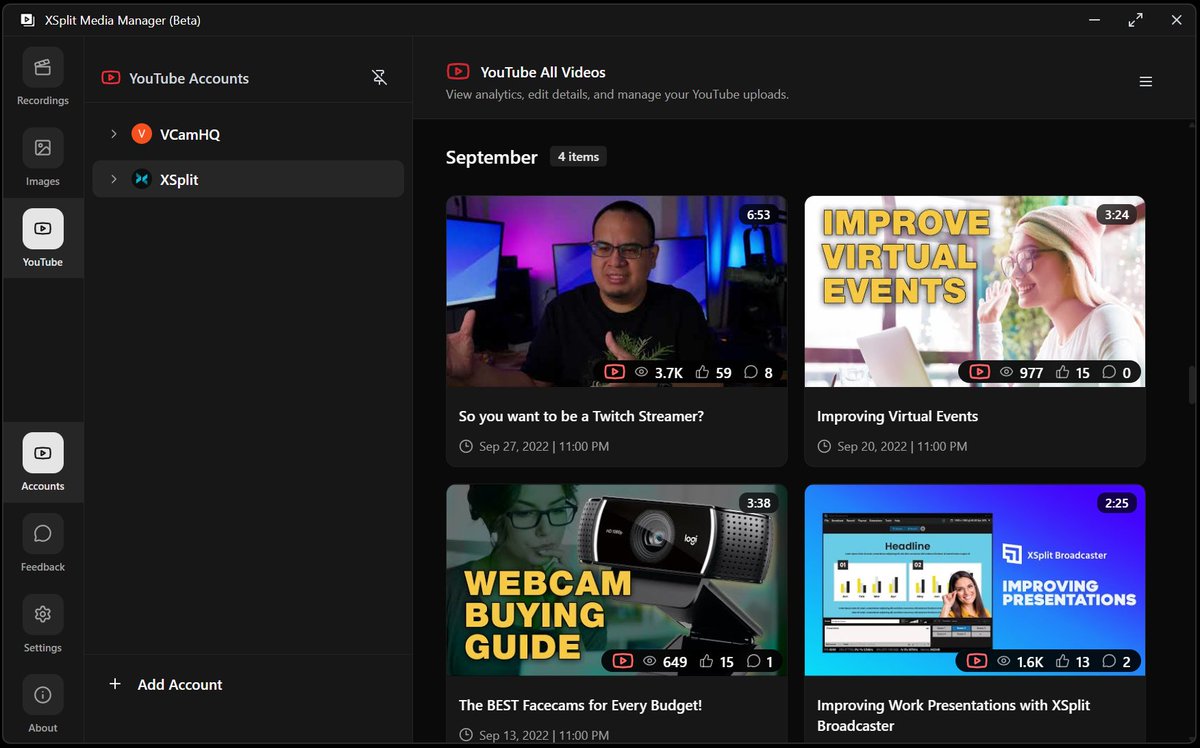Click the 'YouTube Accounts' panel title

coord(189,78)
